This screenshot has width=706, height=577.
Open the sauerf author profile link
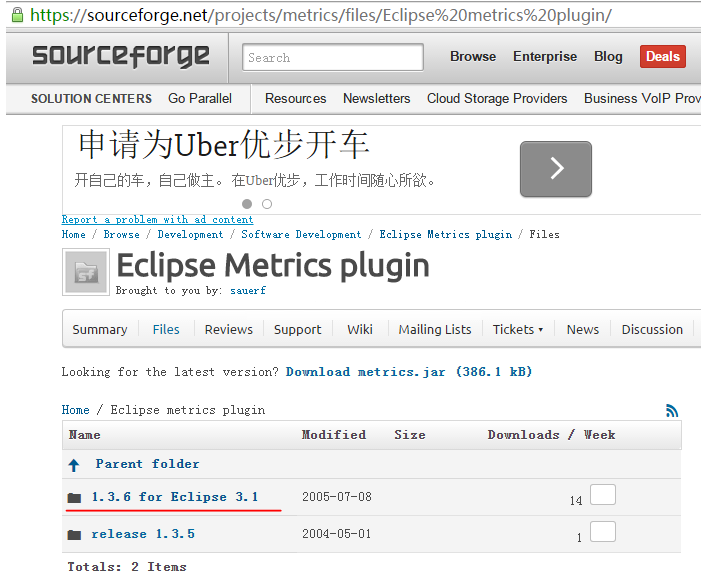[x=248, y=291]
